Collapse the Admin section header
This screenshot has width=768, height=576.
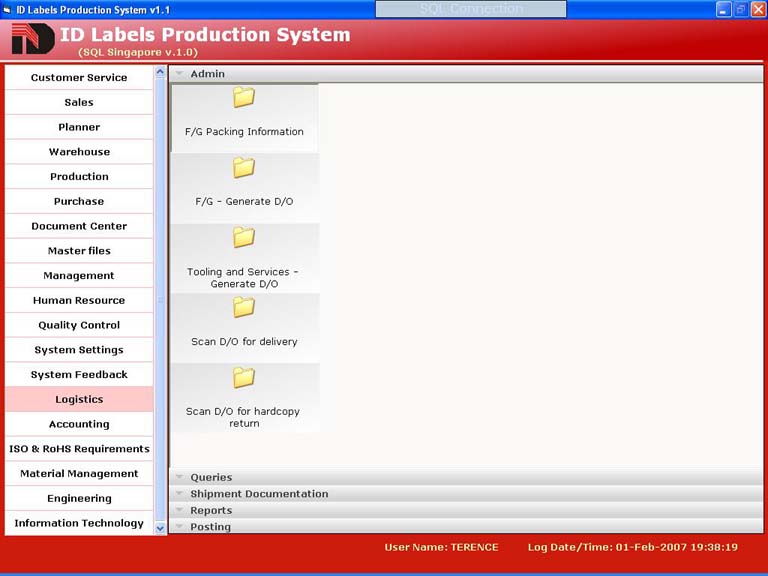tap(207, 74)
